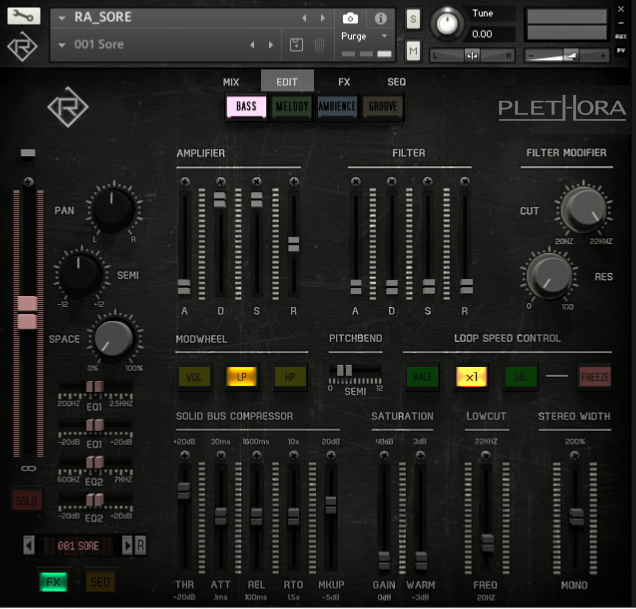
Task: Switch to the SEQ tab
Action: pyautogui.click(x=396, y=82)
